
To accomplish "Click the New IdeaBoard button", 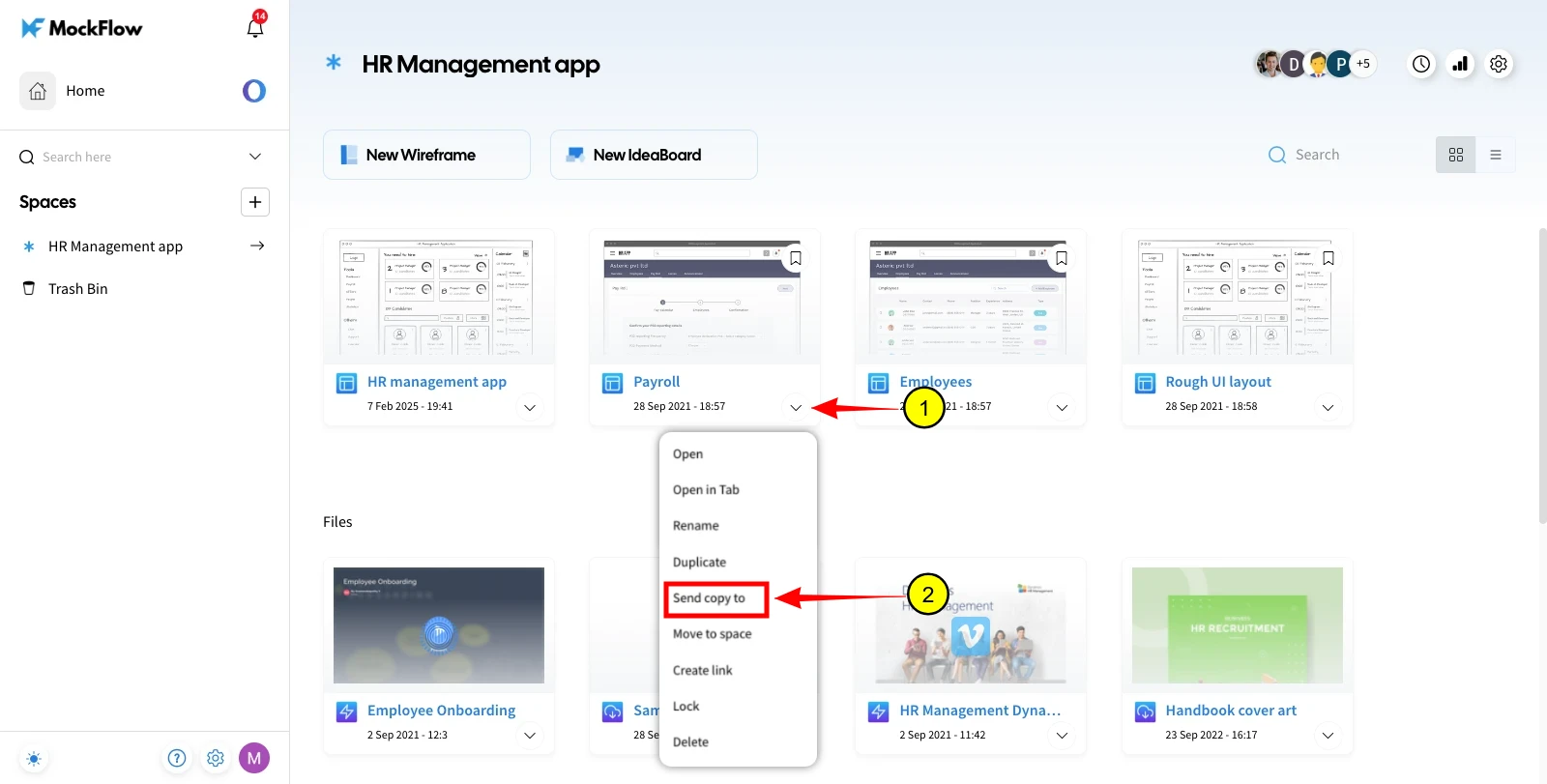I will coord(654,155).
